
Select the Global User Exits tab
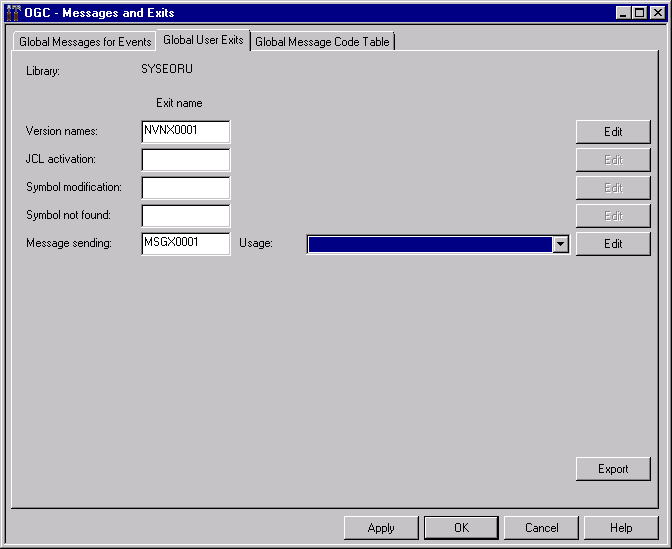[x=203, y=40]
